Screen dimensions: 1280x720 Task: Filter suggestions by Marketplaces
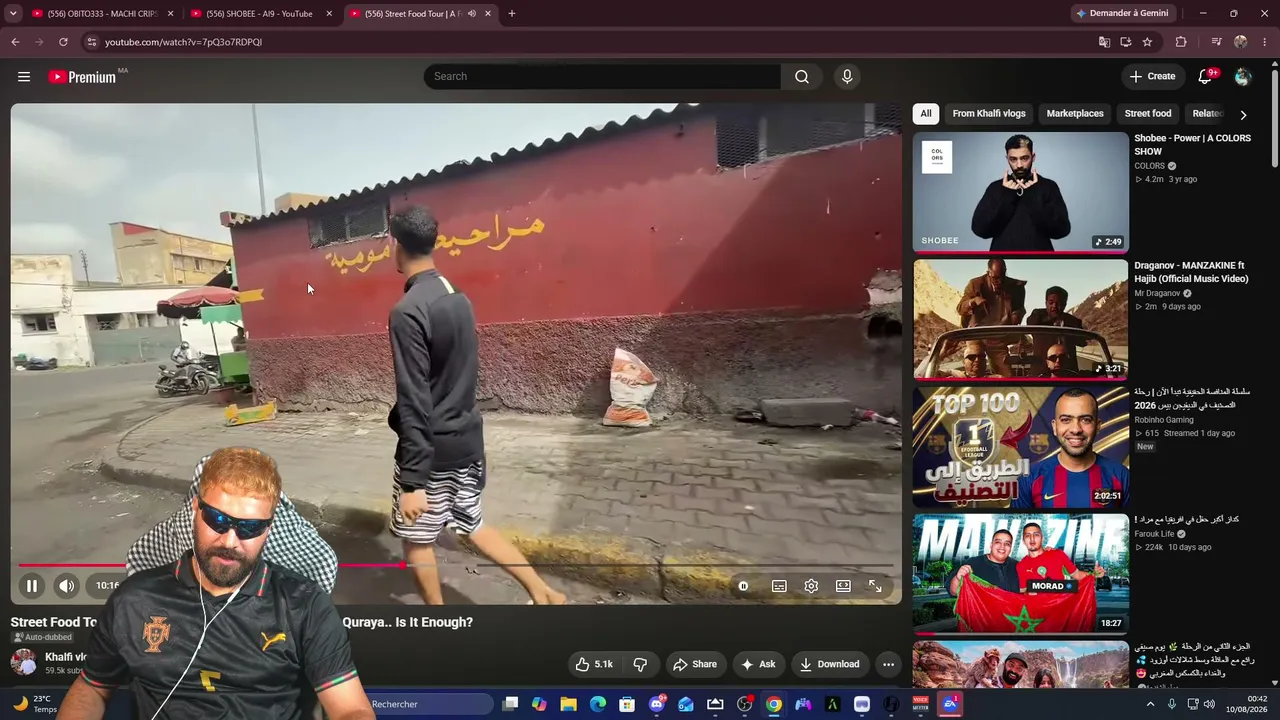point(1075,114)
